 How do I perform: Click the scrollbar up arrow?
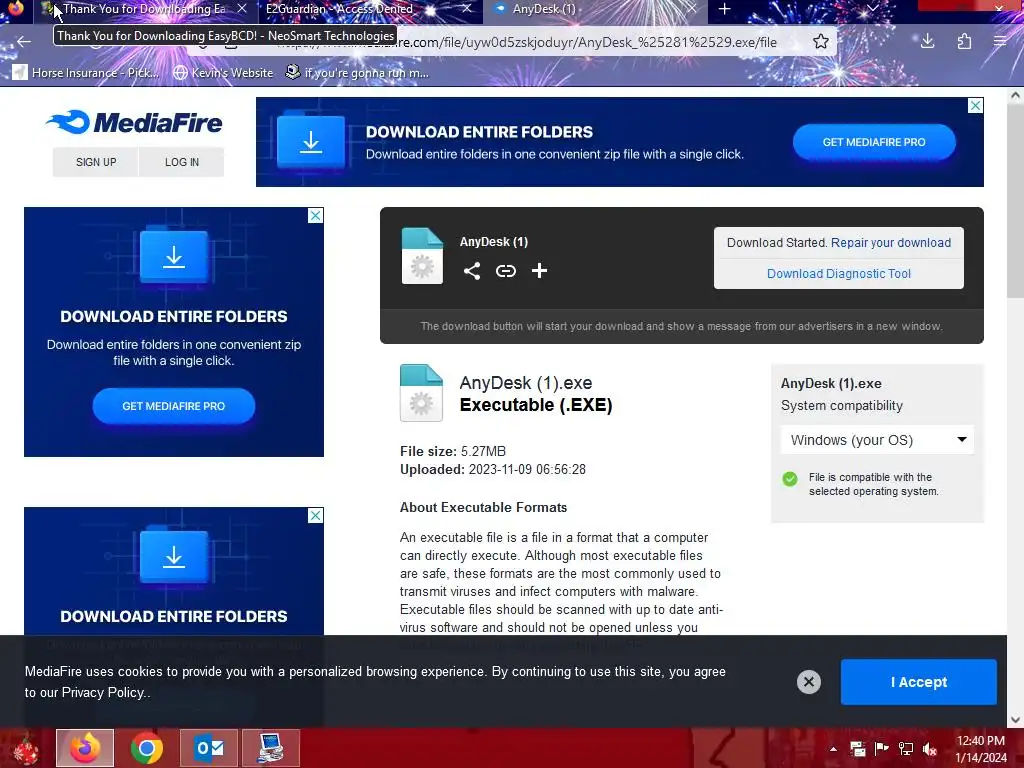click(x=1015, y=95)
